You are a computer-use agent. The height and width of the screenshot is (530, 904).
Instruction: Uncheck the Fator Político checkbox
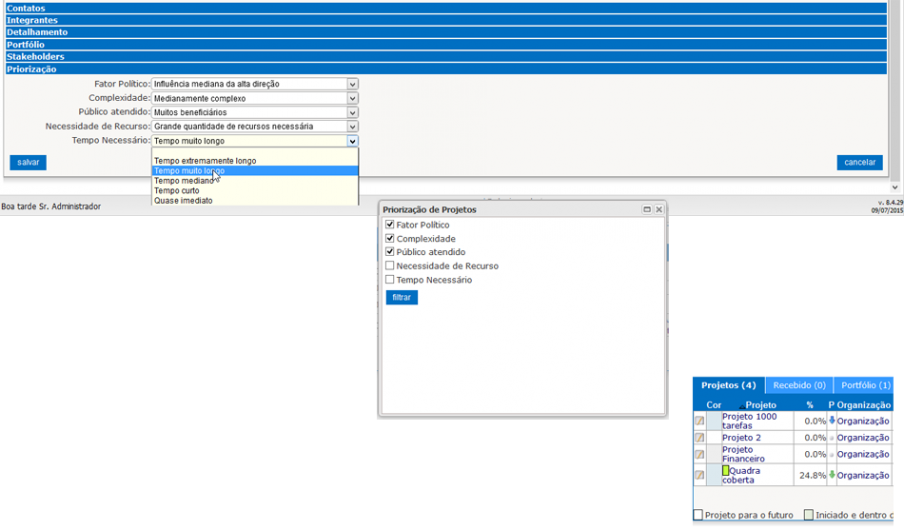pos(390,225)
